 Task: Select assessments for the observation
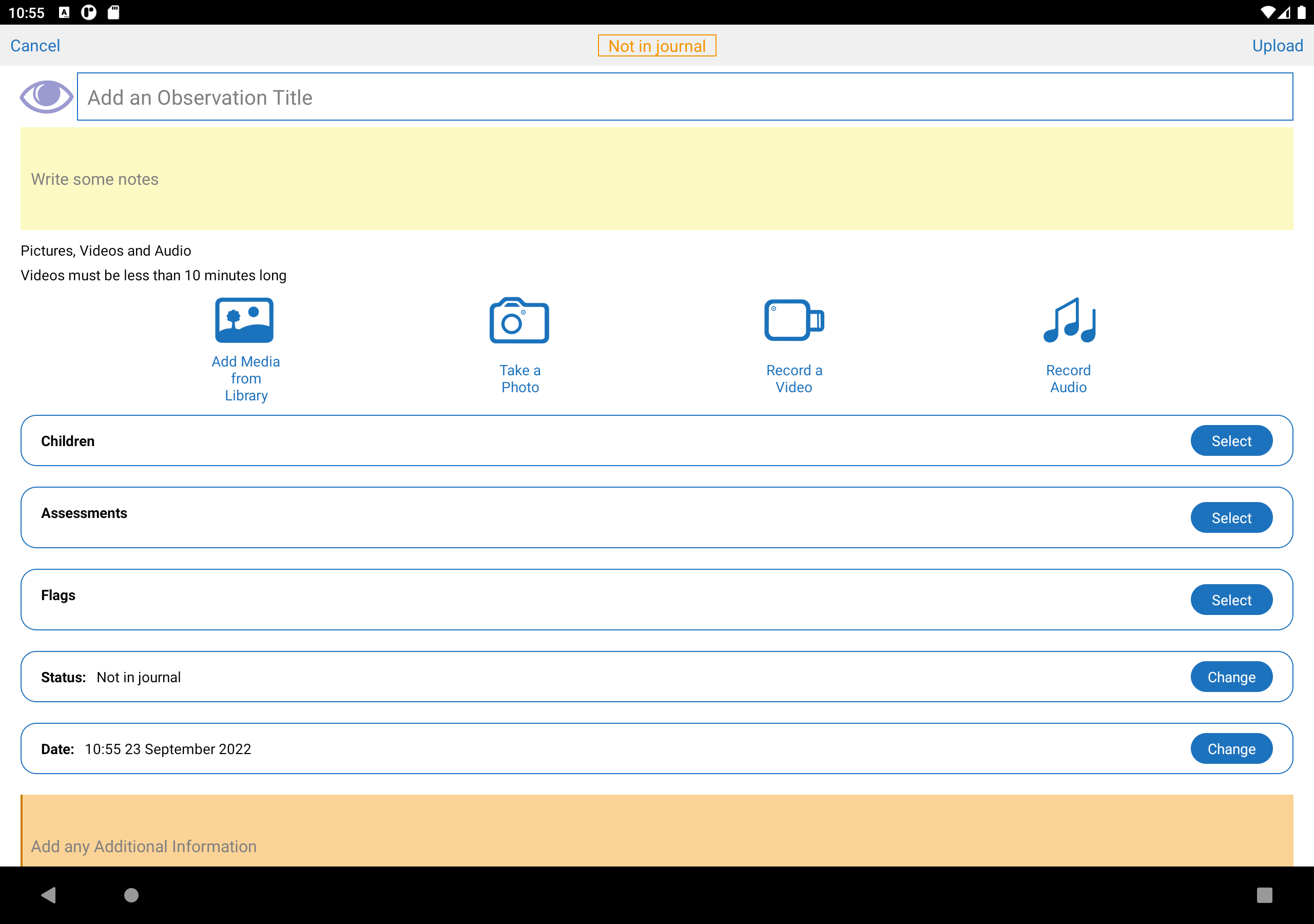click(x=1231, y=517)
